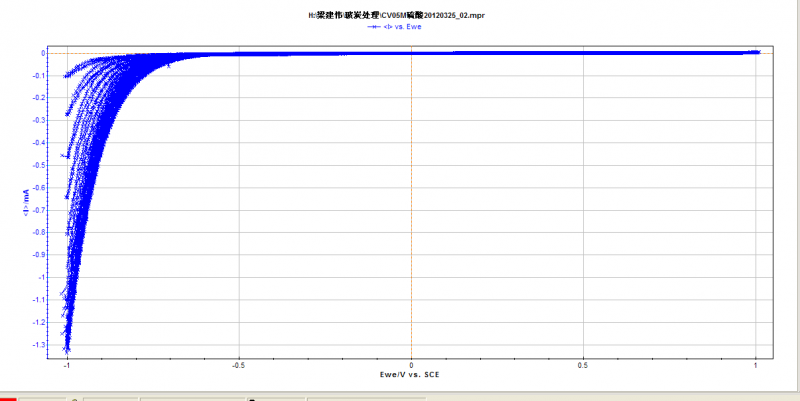
Task: Click the y-axis tick label '-0.7'
Action: (x=39, y=210)
